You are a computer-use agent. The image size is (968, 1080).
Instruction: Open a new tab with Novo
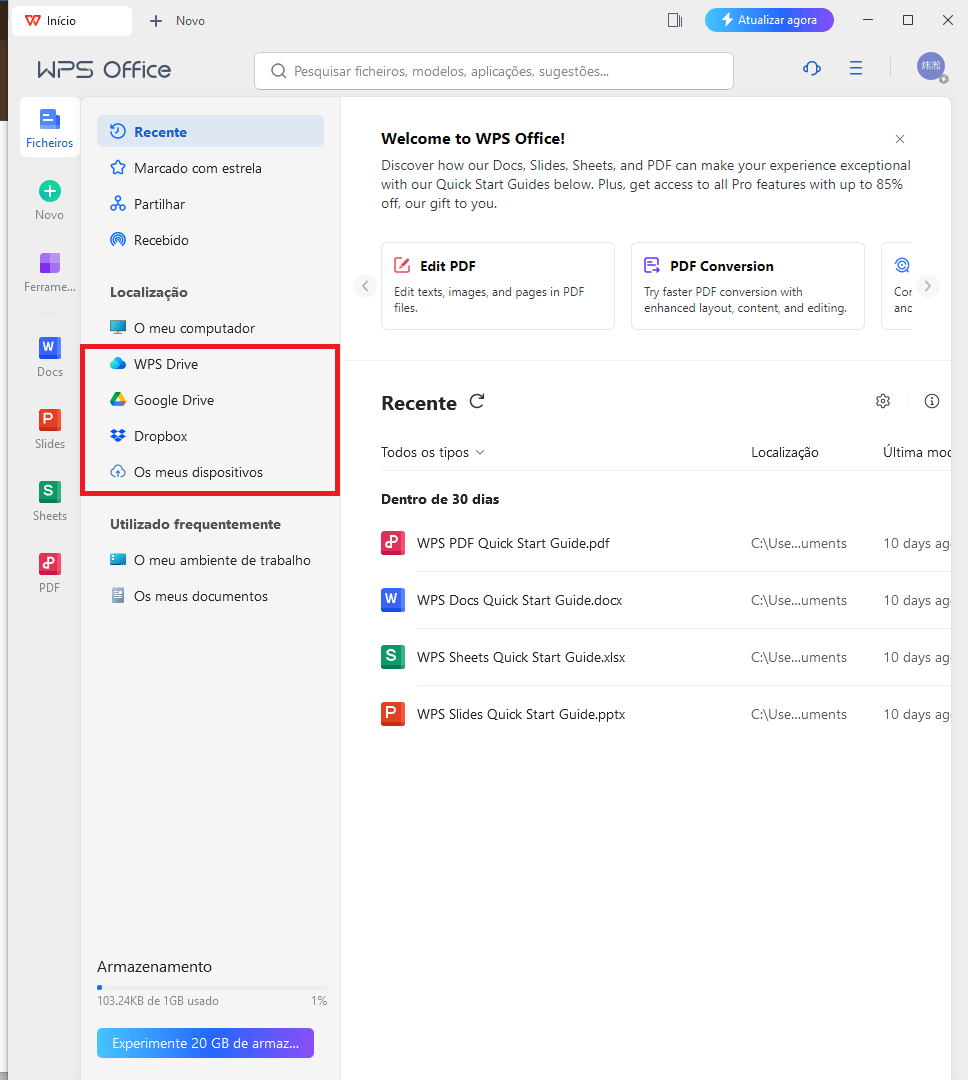pos(178,21)
